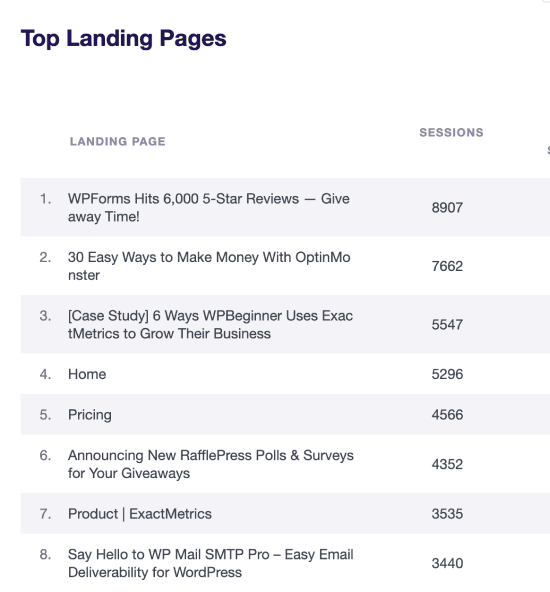Viewport: 550px width, 592px height.
Task: Open the WPForms Hits 6,000 5-Star Reviews page
Action: point(209,208)
